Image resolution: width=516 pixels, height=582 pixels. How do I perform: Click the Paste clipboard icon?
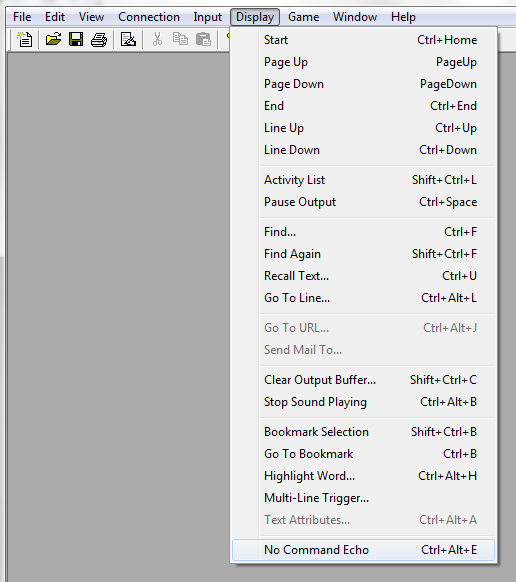coord(203,39)
